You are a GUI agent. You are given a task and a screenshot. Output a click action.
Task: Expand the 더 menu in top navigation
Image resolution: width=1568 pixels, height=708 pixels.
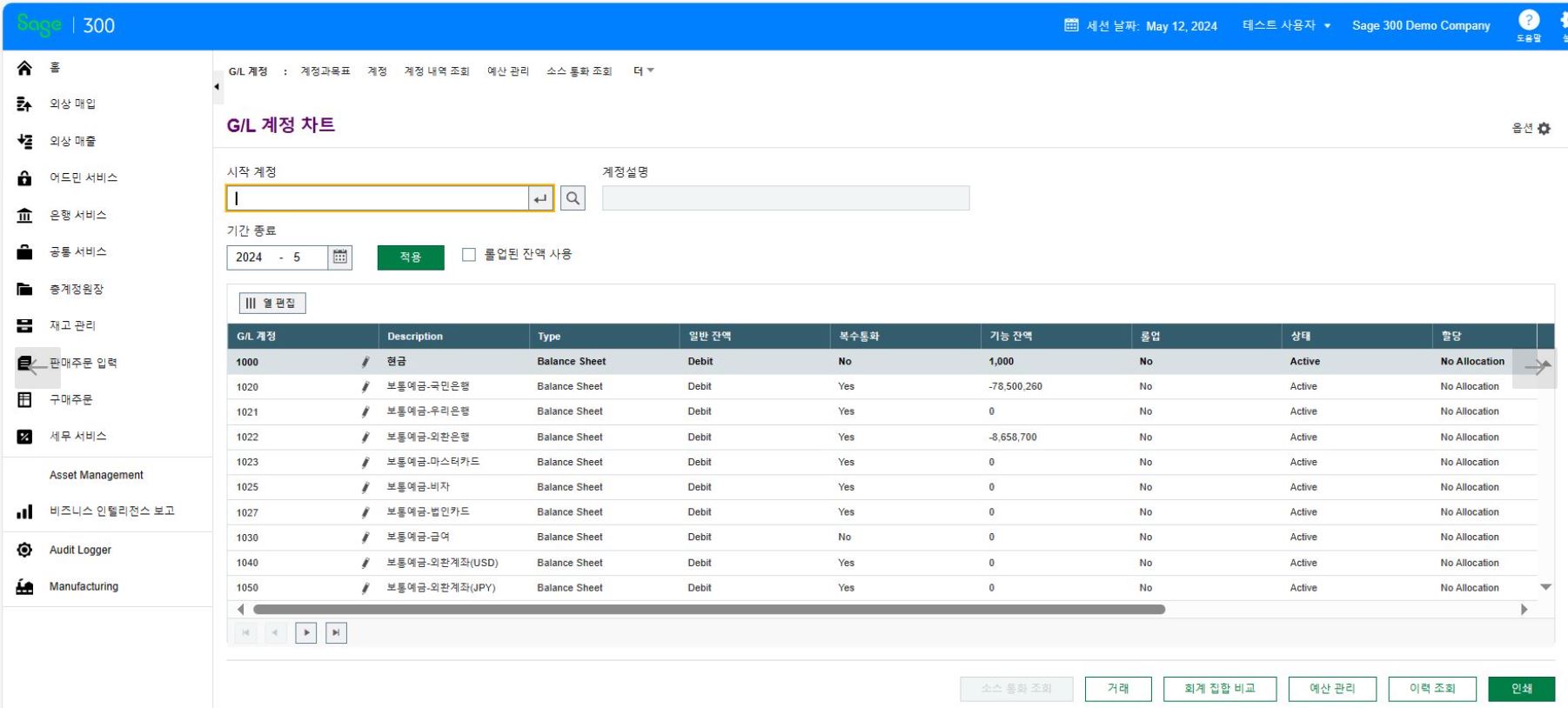point(643,71)
